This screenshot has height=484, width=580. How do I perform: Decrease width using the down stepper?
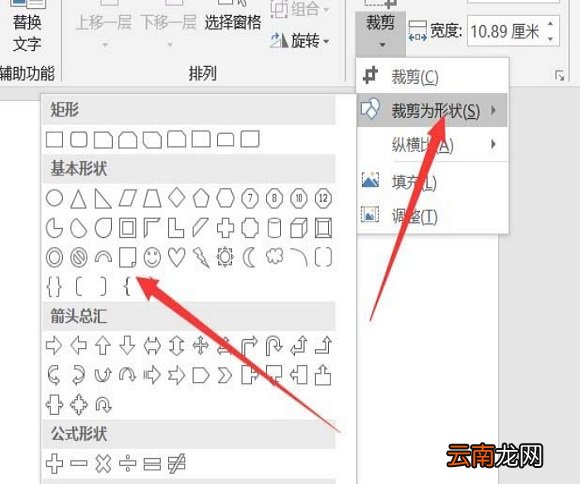pos(551,38)
